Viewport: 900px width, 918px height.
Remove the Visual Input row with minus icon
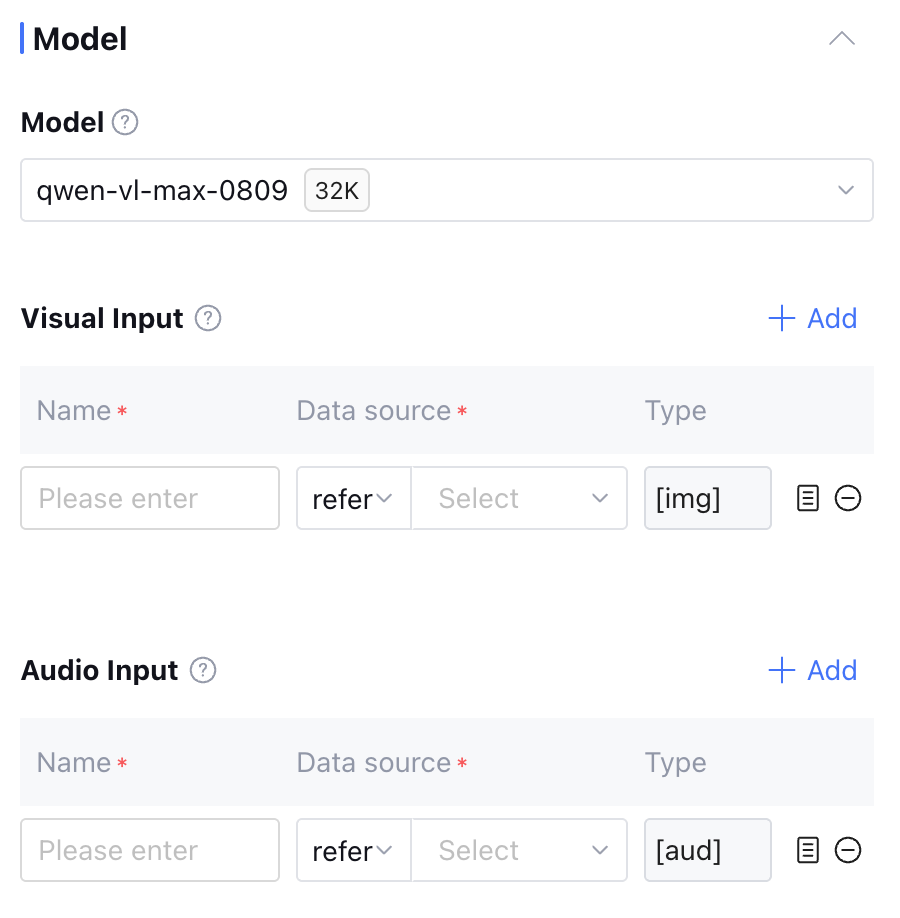(x=848, y=498)
